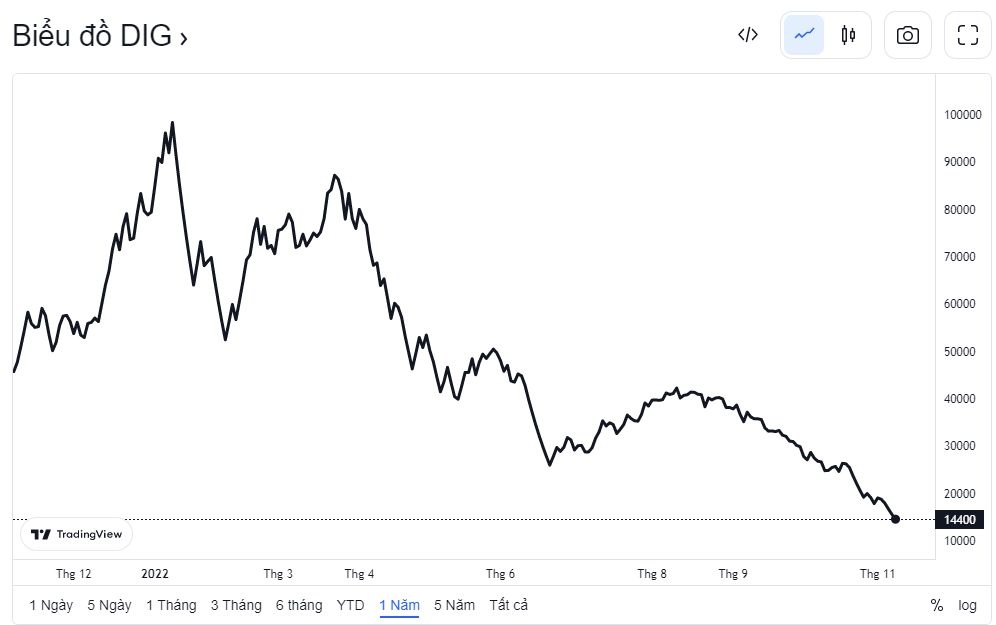This screenshot has width=996, height=625.
Task: Click the 14400 current price label
Action: (960, 519)
